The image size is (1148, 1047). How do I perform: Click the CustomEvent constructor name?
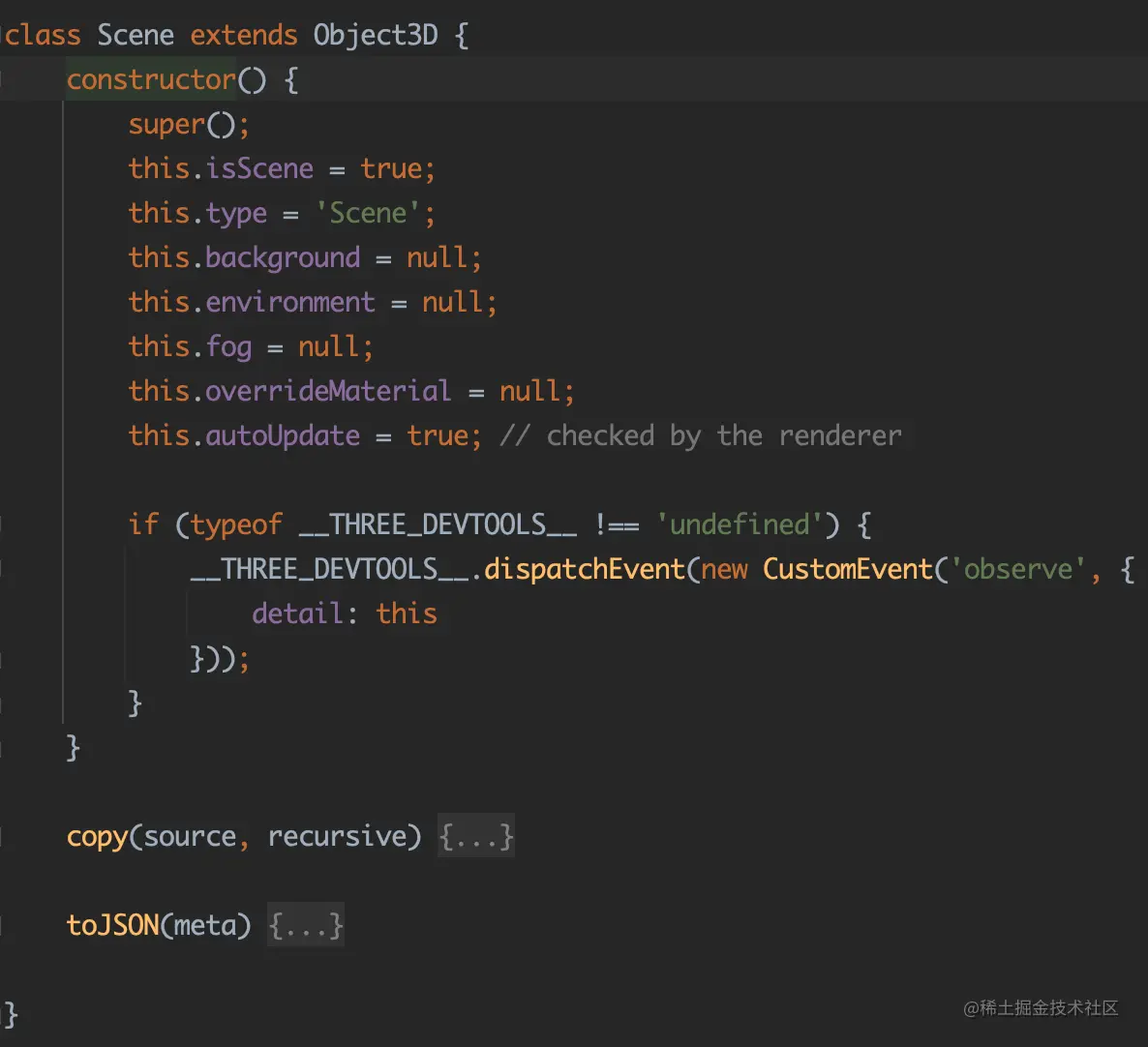(x=848, y=570)
